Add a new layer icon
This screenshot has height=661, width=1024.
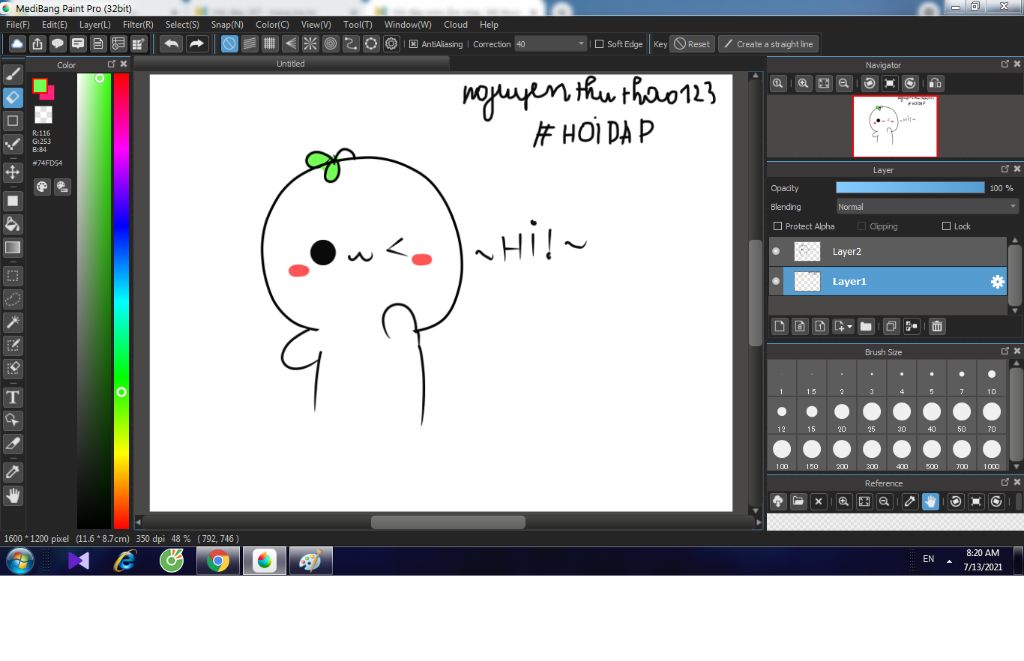779,326
